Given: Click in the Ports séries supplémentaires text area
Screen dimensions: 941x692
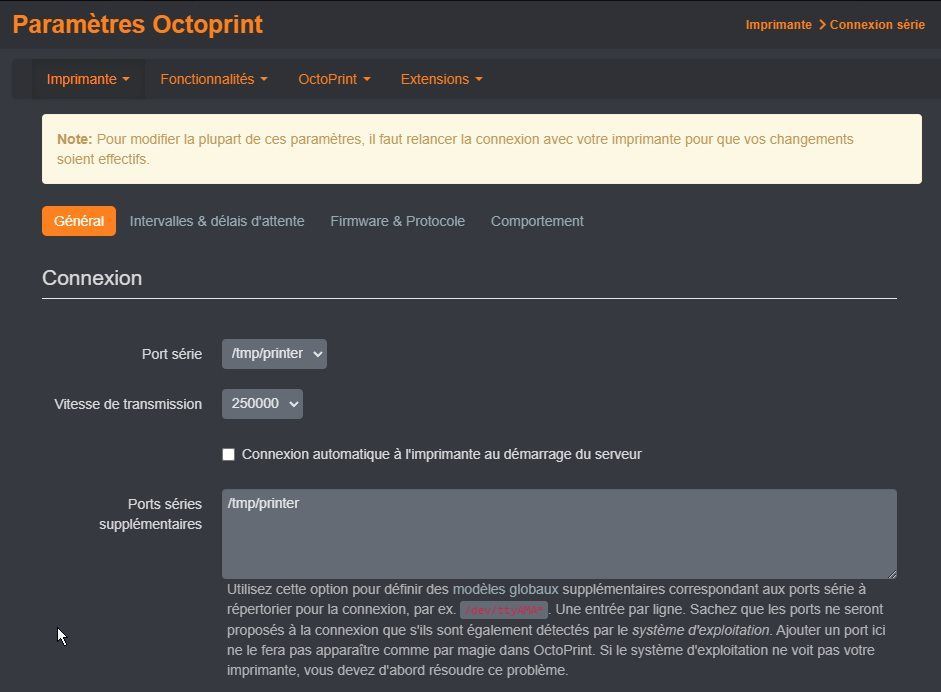Looking at the screenshot, I should (559, 534).
